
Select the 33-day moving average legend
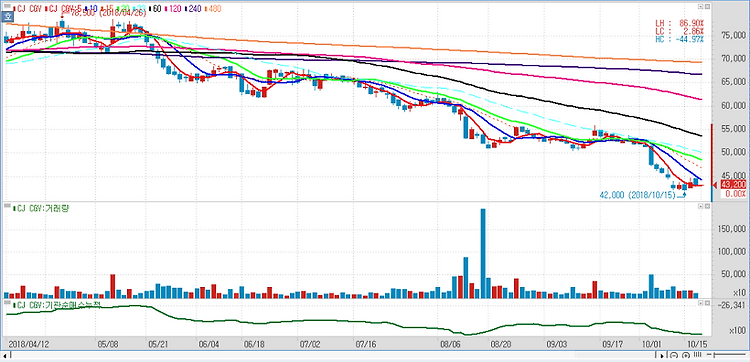click(x=139, y=9)
